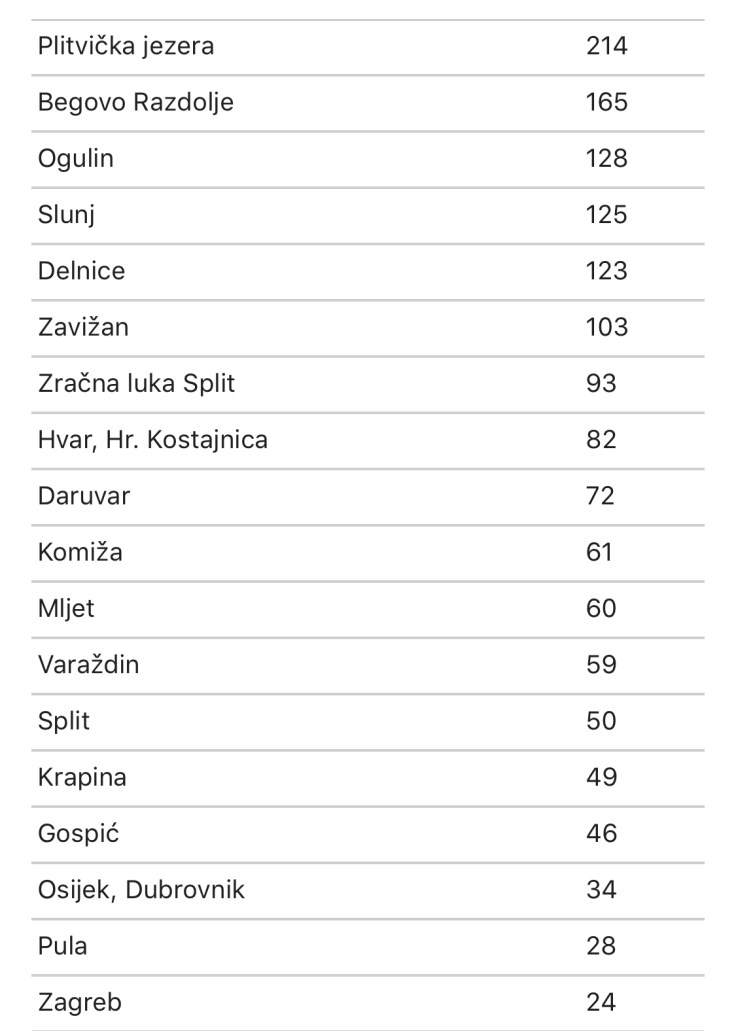This screenshot has width=736, height=1031.
Task: Select the value 24 next to Zagreb
Action: [601, 1001]
